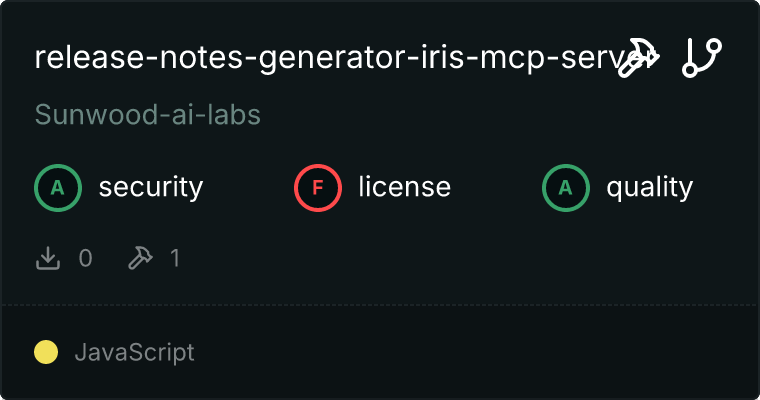Click the dashed divider above the footer
The width and height of the screenshot is (760, 400).
[x=380, y=304]
